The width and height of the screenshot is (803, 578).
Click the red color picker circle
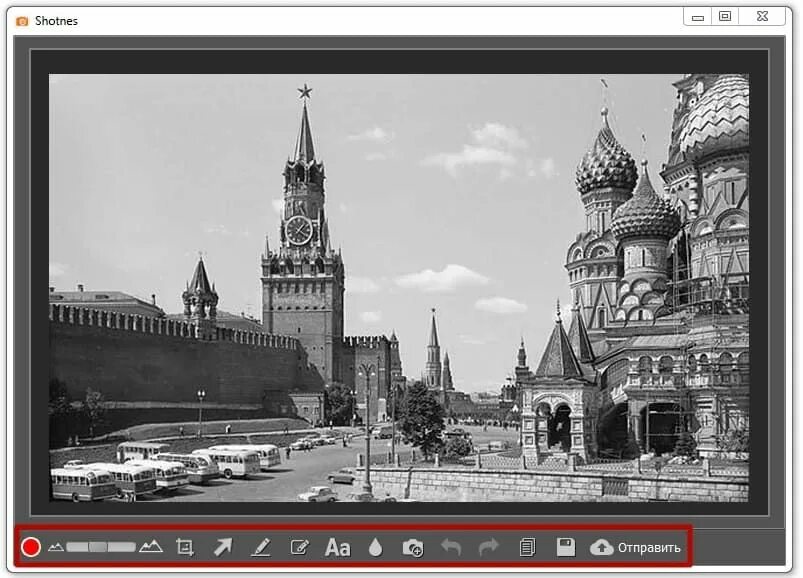coord(31,547)
